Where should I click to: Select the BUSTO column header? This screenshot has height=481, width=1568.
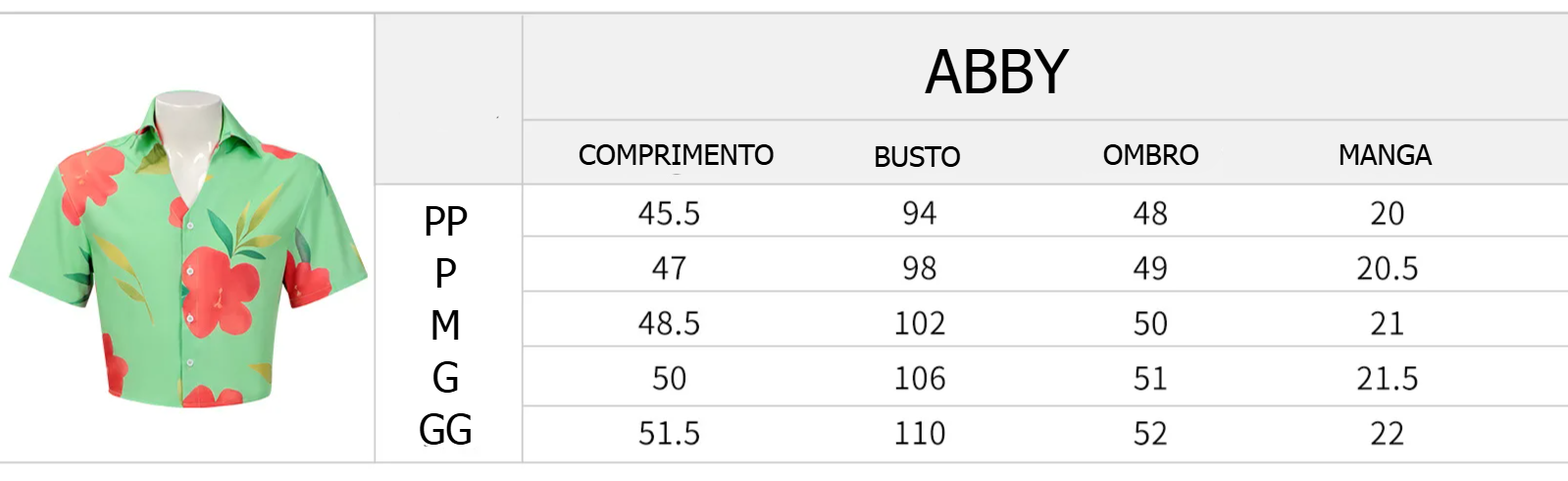pos(917,156)
